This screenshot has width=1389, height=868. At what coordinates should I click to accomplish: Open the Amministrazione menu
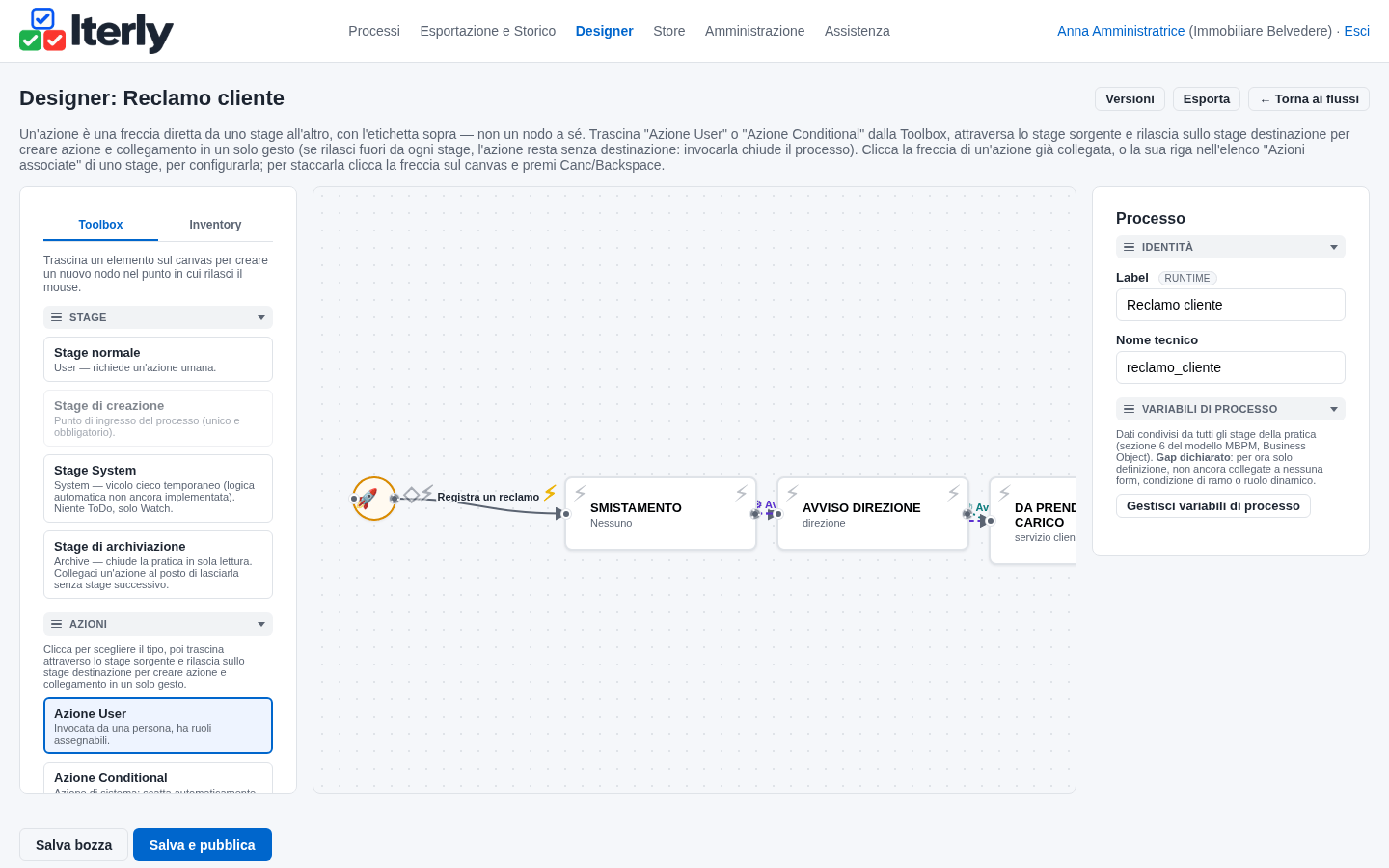click(x=754, y=31)
